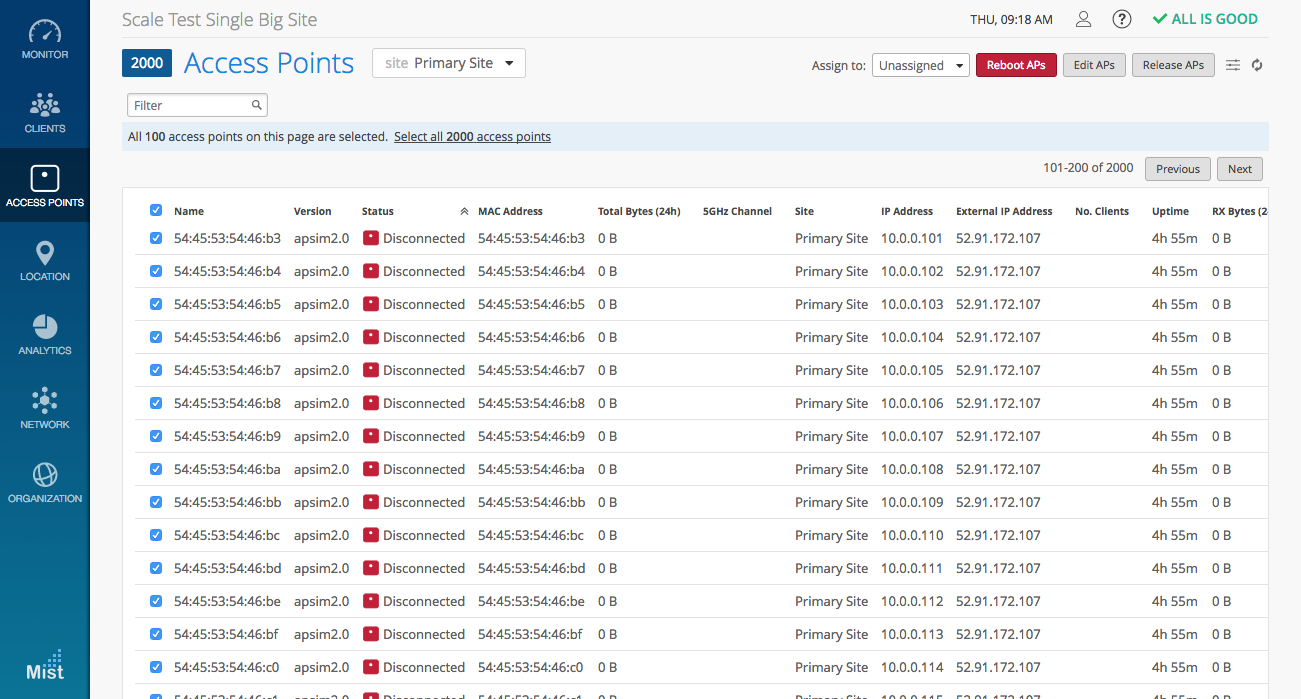This screenshot has width=1301, height=699.
Task: Click the user account icon
Action: coord(1083,19)
